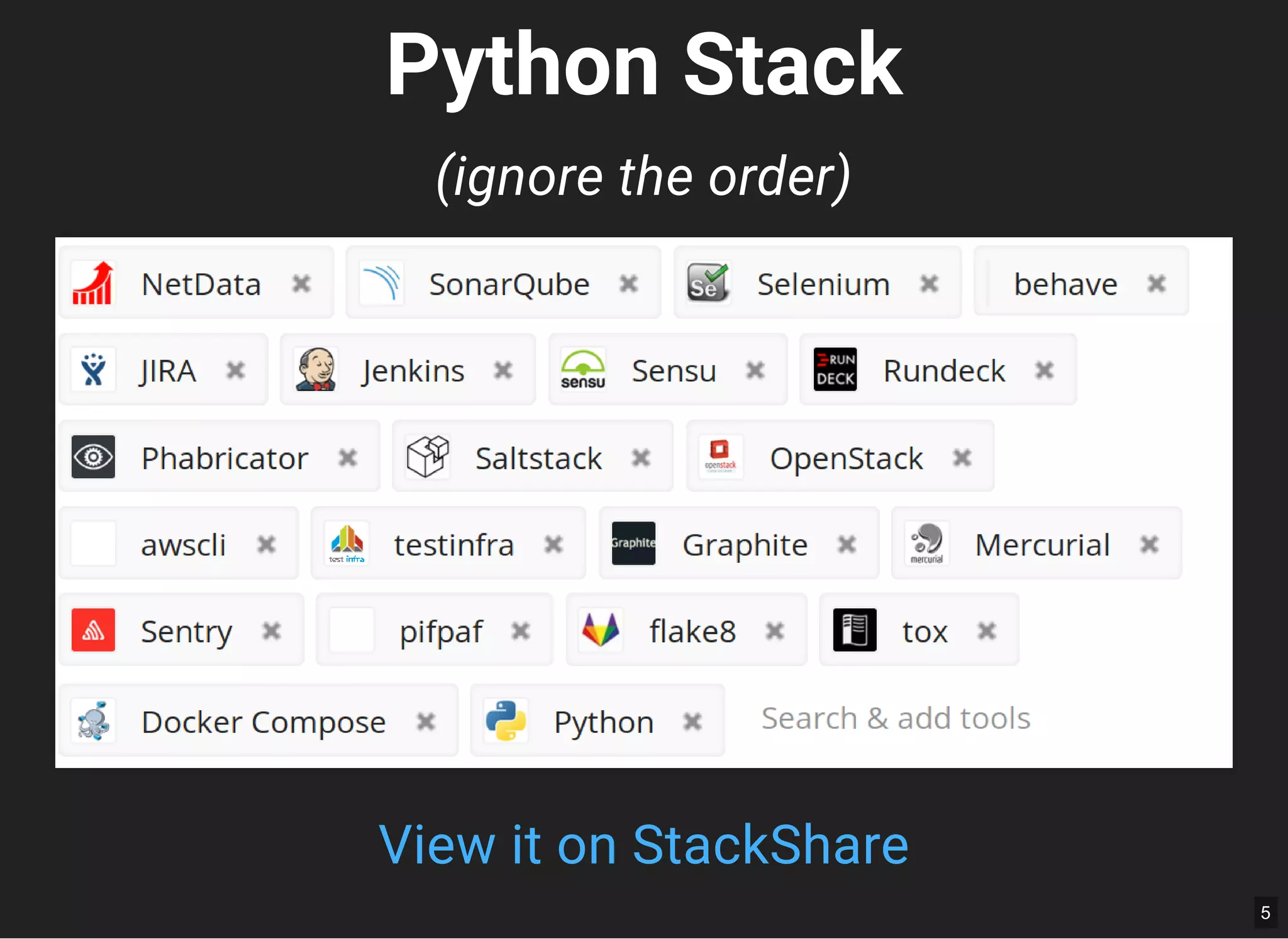Click the Phabricator eye icon
Image resolution: width=1288 pixels, height=939 pixels.
pos(93,457)
